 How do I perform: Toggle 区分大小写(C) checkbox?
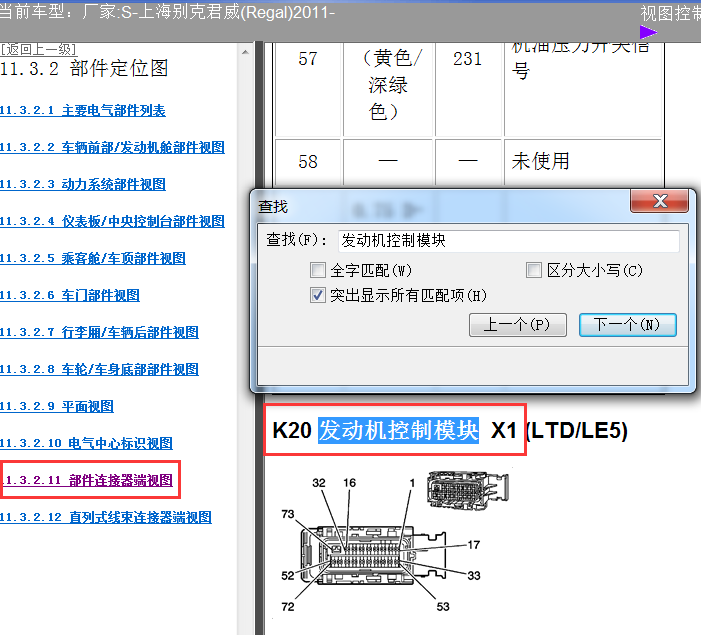click(x=534, y=270)
